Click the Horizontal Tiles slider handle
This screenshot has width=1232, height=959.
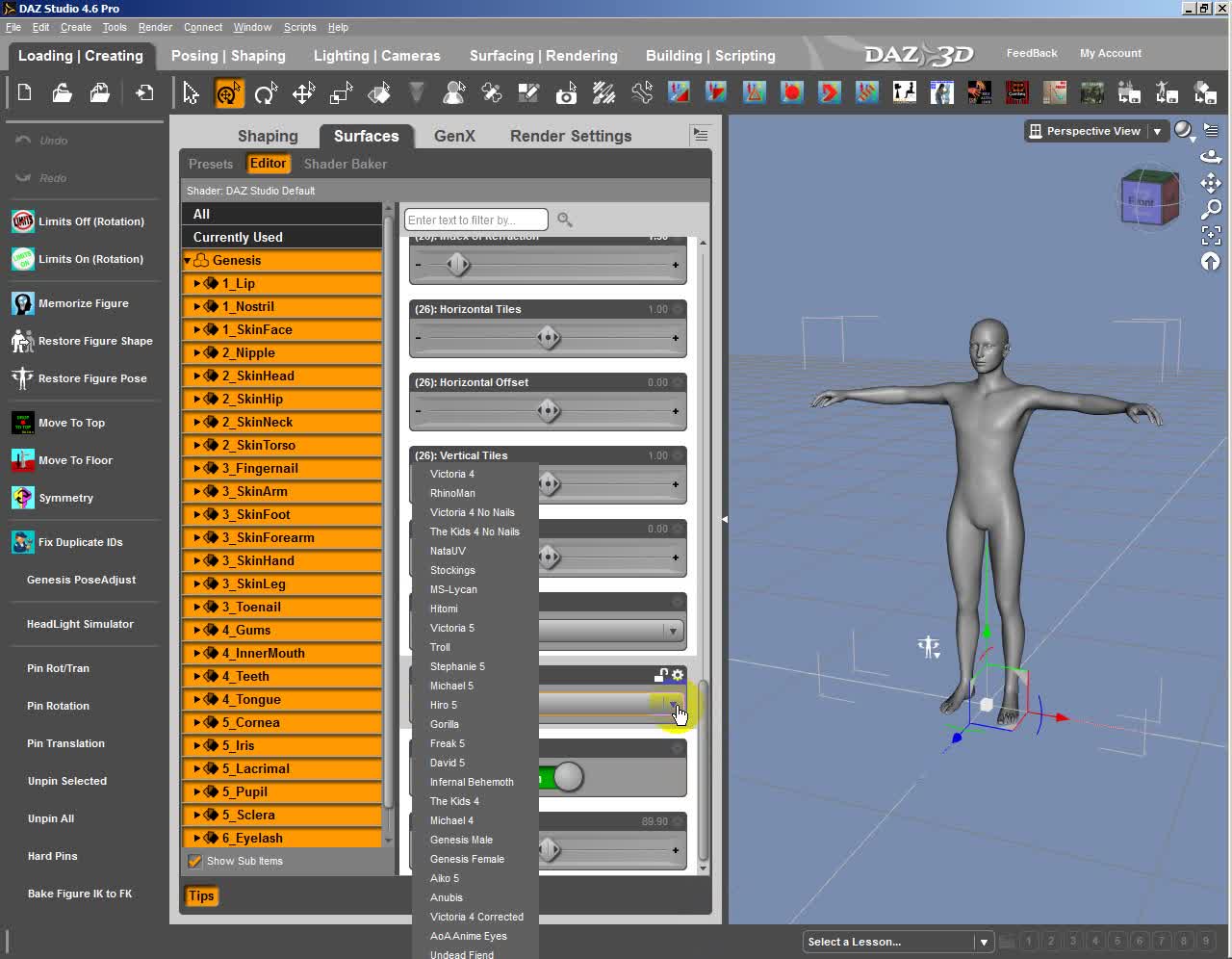(x=549, y=338)
